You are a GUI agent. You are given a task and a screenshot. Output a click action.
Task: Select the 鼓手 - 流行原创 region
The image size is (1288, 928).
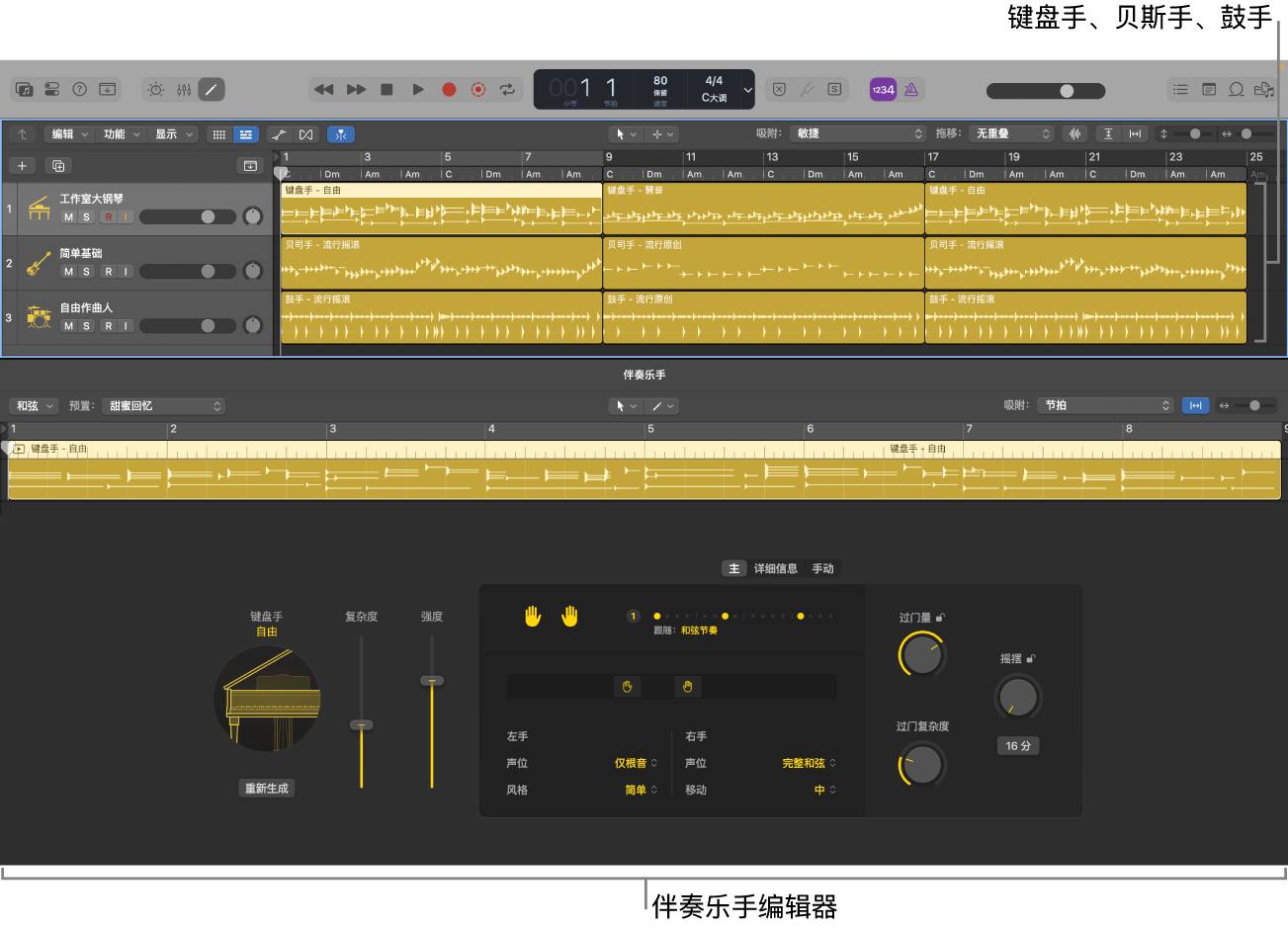coord(762,316)
